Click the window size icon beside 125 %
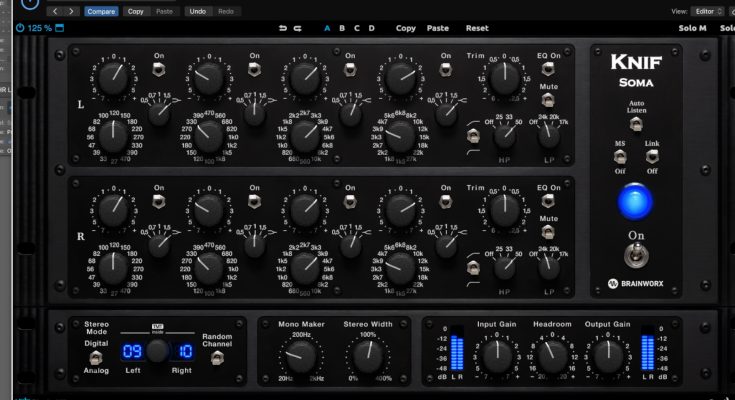The width and height of the screenshot is (735, 400). [x=59, y=28]
